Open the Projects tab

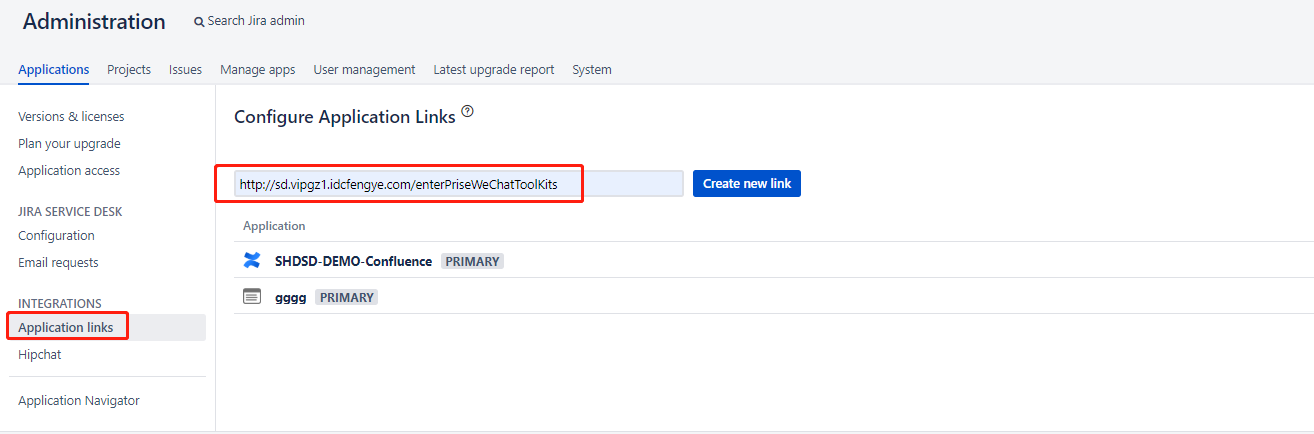(x=129, y=69)
